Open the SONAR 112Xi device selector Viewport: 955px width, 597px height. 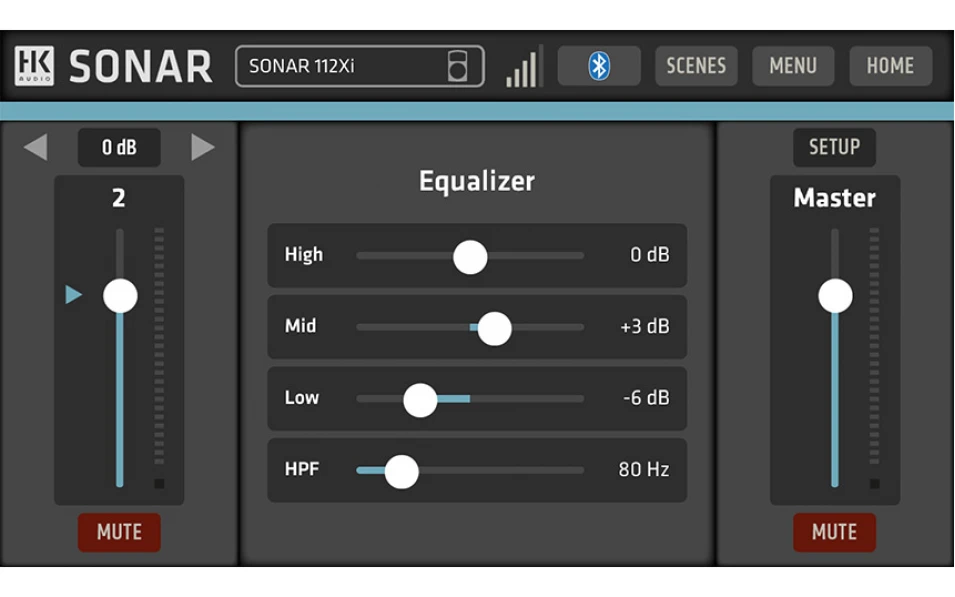(x=340, y=67)
